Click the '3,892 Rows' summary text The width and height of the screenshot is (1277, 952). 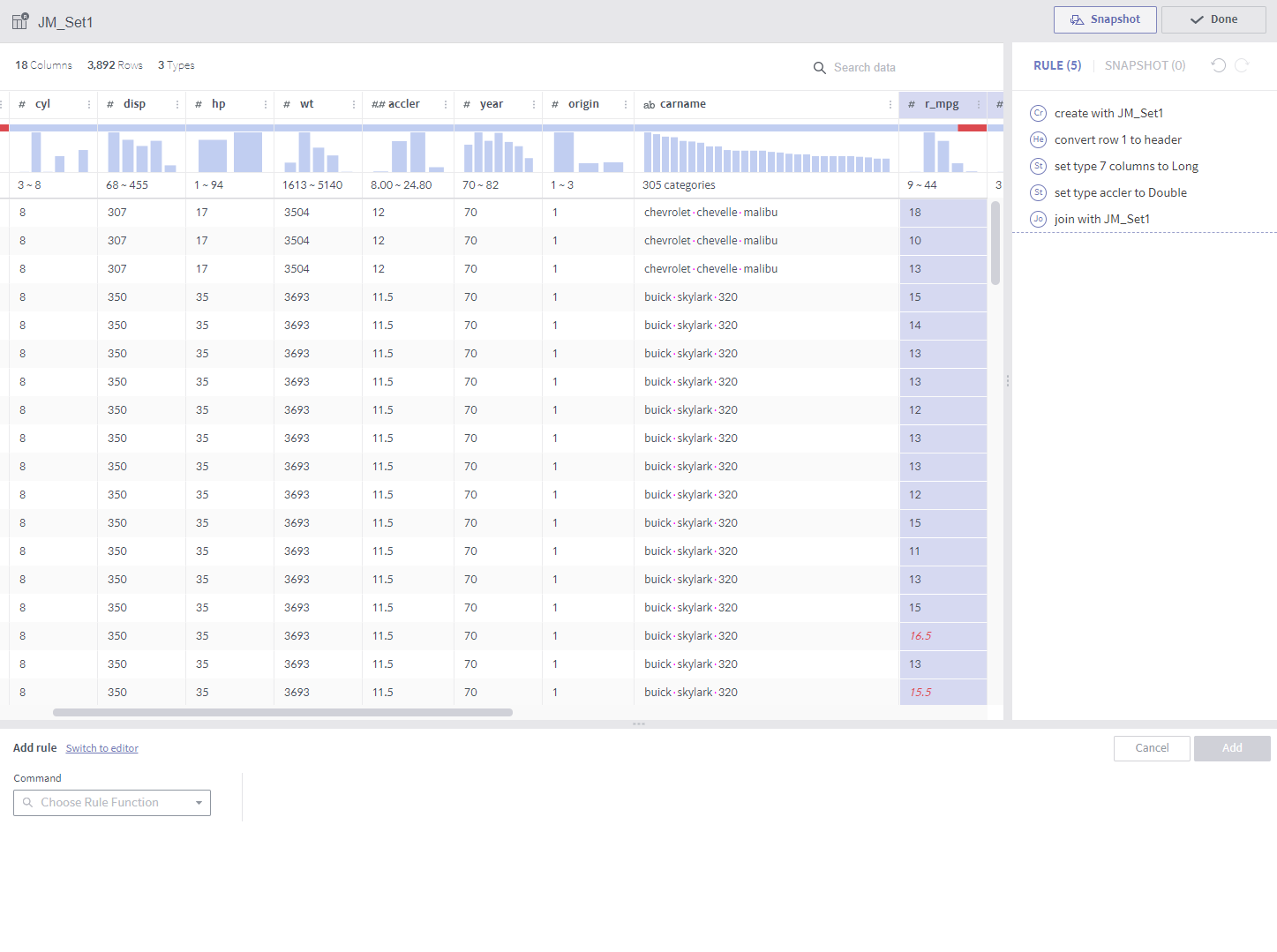point(115,65)
